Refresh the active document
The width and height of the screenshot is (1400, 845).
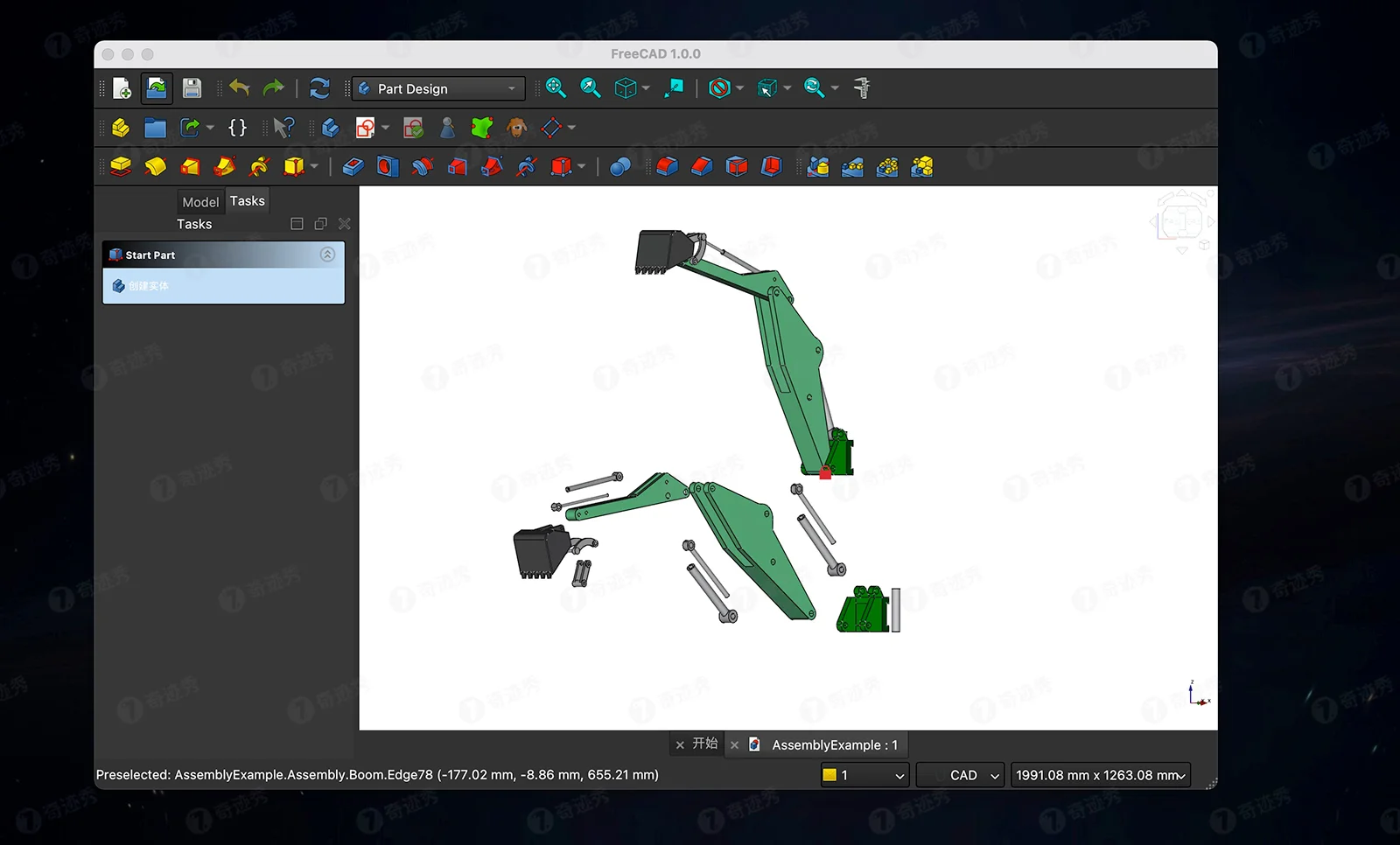(x=319, y=87)
